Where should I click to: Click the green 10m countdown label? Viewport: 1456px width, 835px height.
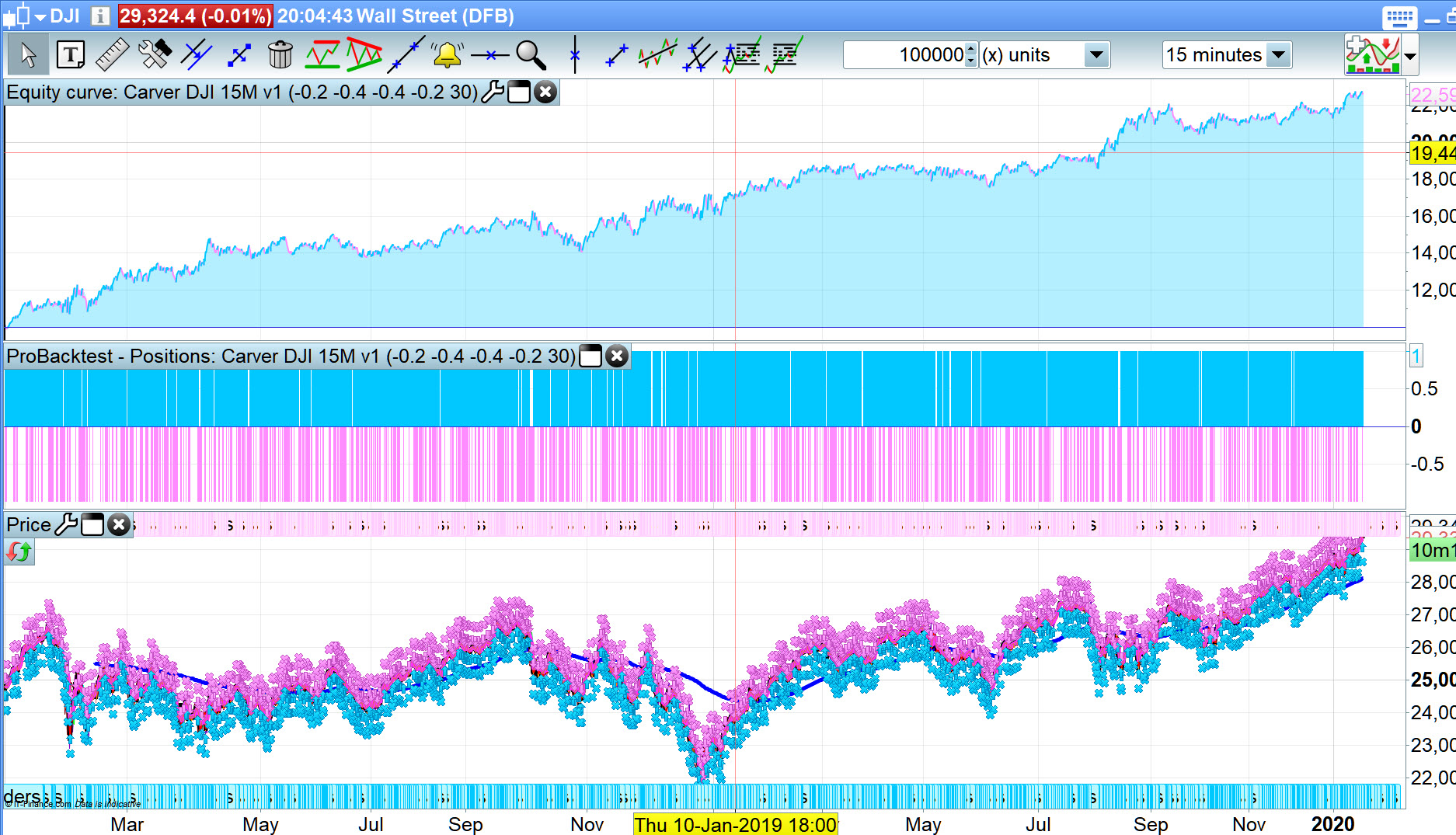coord(1433,551)
